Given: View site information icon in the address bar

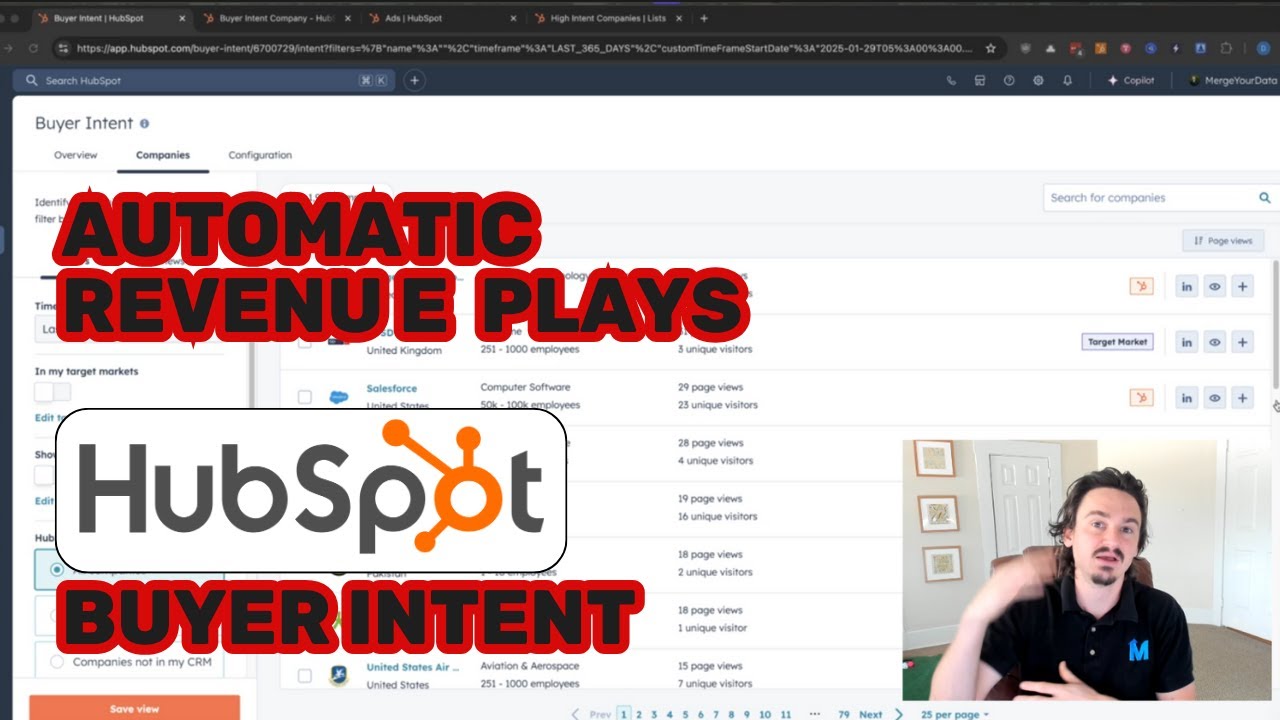Looking at the screenshot, I should [x=63, y=48].
